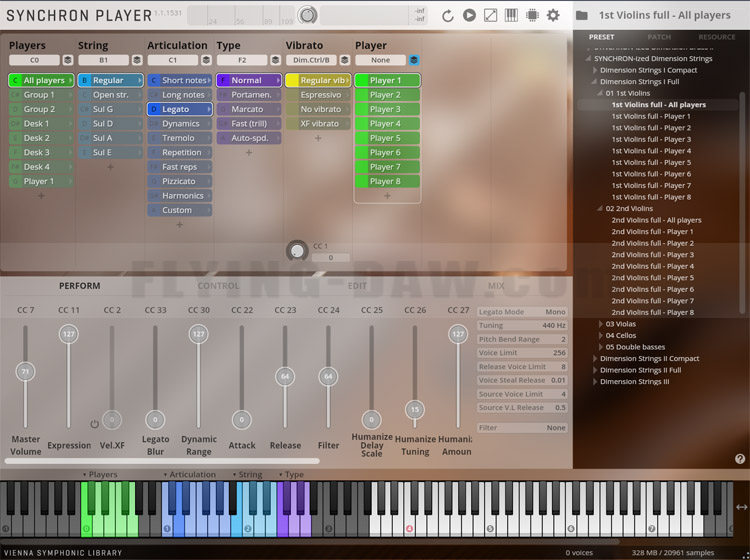This screenshot has width=750, height=560.
Task: Switch to the MIX tab
Action: (496, 286)
